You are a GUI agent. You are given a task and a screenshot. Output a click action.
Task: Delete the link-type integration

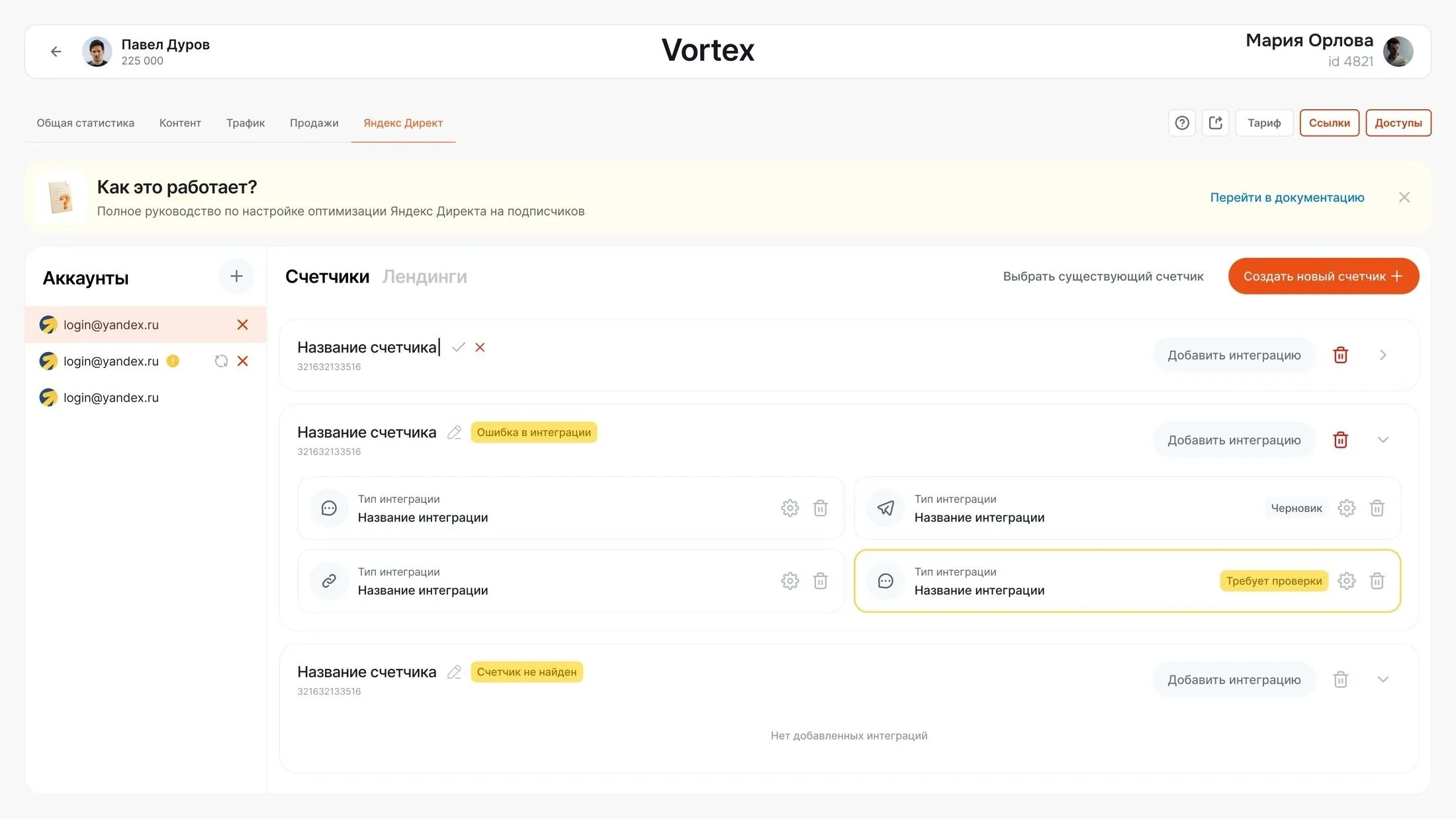[x=821, y=581]
